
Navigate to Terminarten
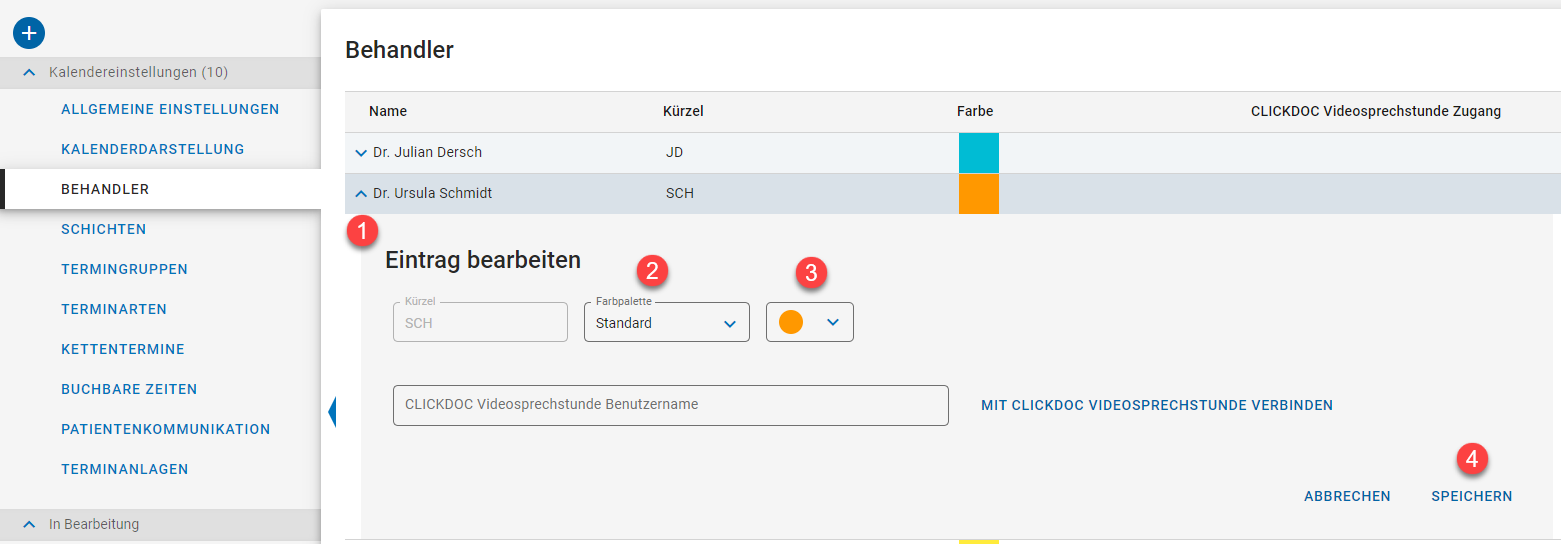114,309
